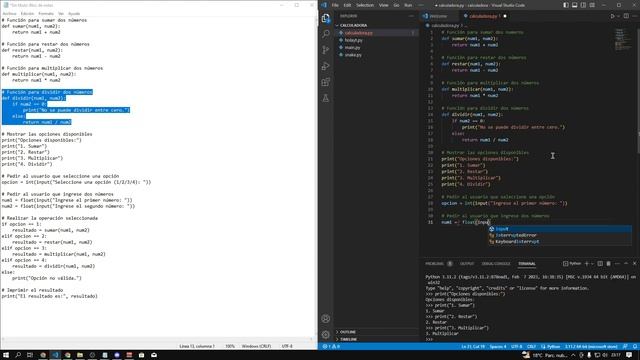640x360 pixels.
Task: Open the File Explorer taskbar icon
Action: coord(80,355)
